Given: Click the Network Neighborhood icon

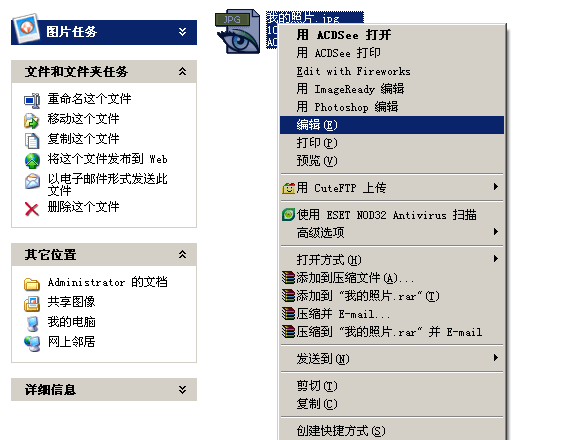Looking at the screenshot, I should point(32,344).
